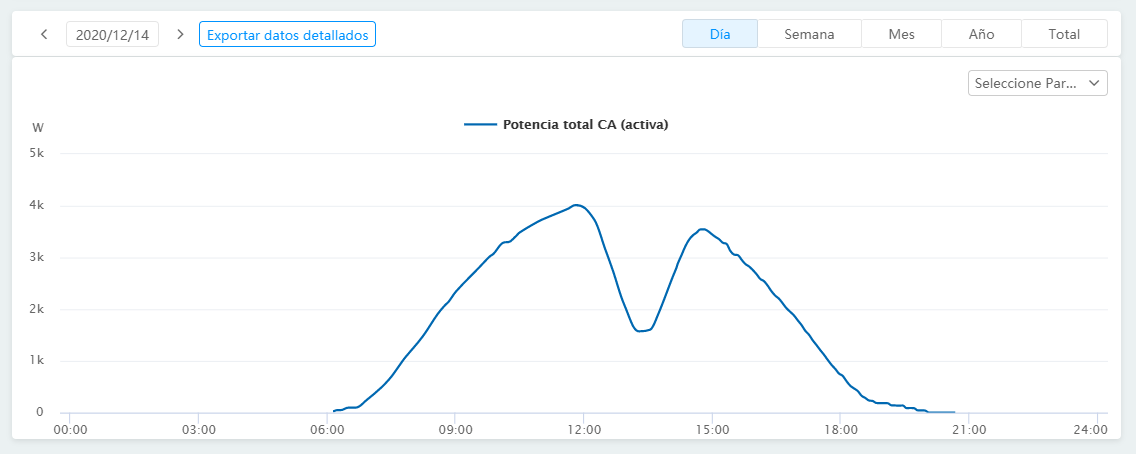1136x454 pixels.
Task: Advance to the next day arrow
Action: (x=180, y=34)
